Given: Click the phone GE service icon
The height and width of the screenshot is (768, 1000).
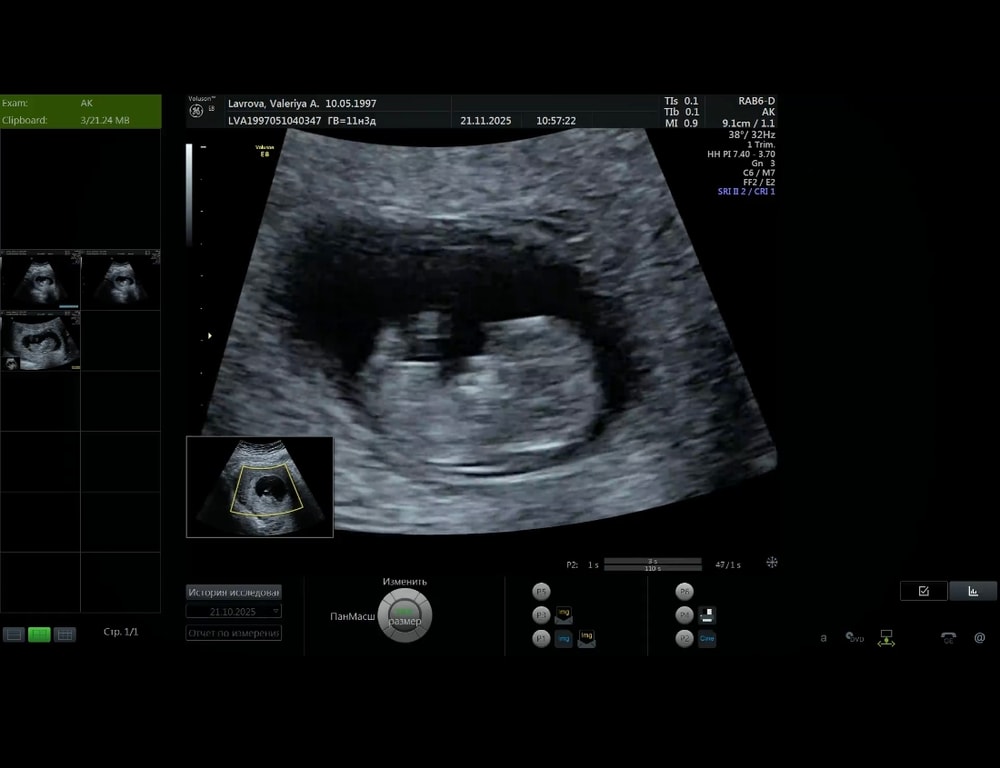Looking at the screenshot, I should point(948,638).
